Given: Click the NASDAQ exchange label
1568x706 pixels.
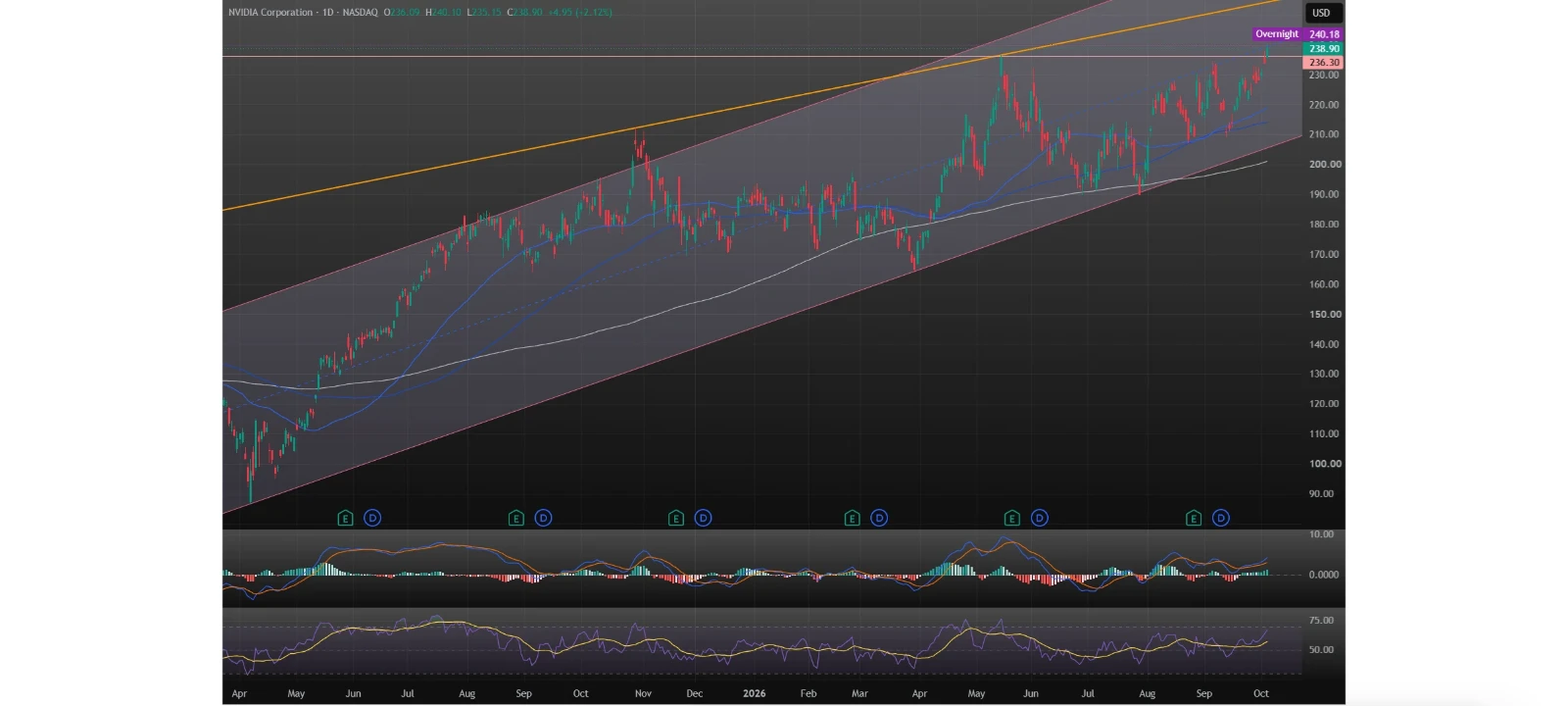Looking at the screenshot, I should (360, 13).
